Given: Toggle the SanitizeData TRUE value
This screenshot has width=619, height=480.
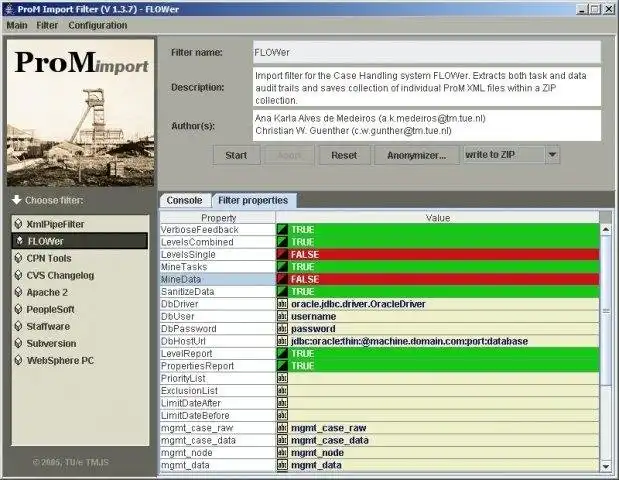Looking at the screenshot, I should click(437, 292).
